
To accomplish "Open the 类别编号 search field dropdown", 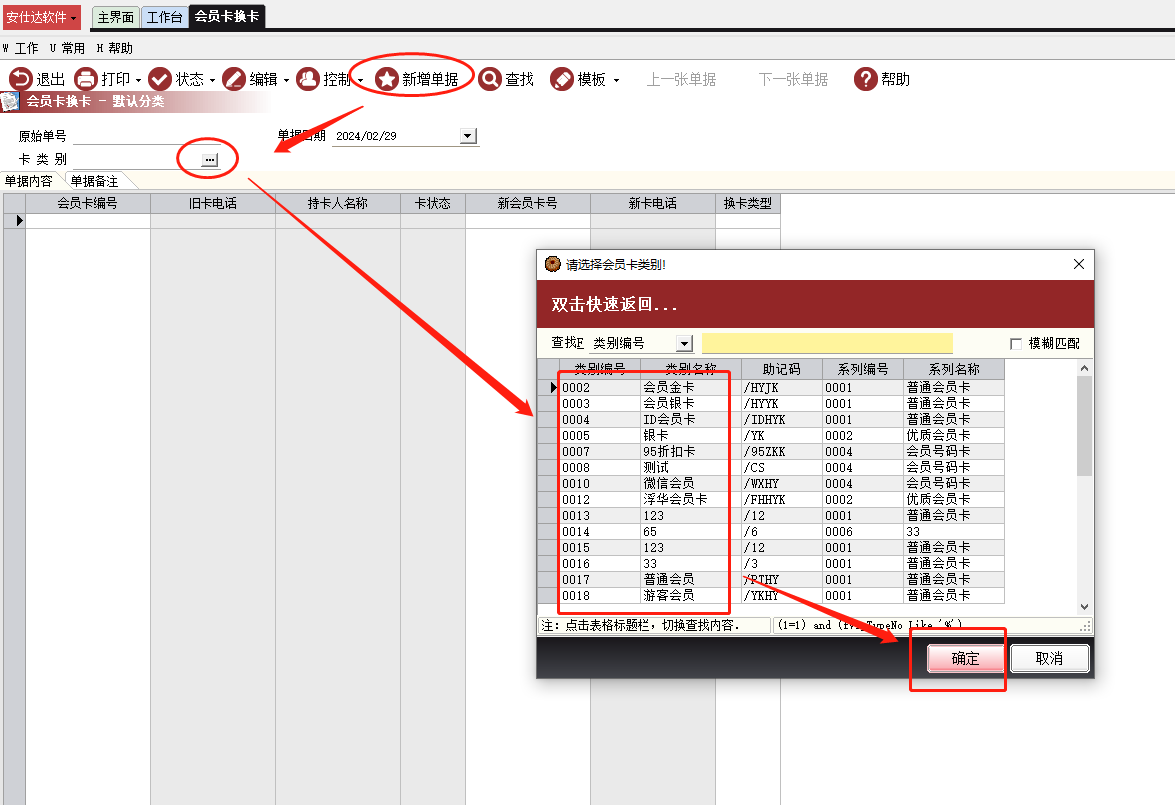I will 684,343.
